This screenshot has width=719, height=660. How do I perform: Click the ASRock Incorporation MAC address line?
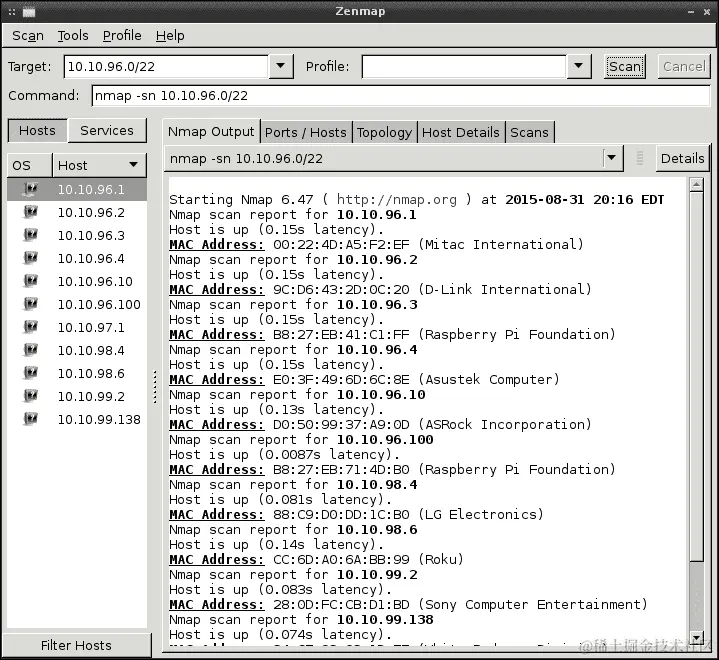[380, 424]
